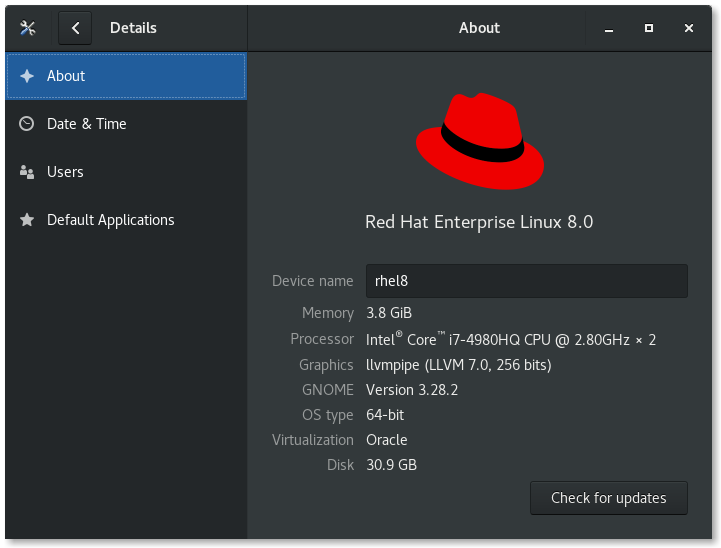Click the Device name label
Viewport: 721px width, 548px height.
pyautogui.click(x=313, y=281)
